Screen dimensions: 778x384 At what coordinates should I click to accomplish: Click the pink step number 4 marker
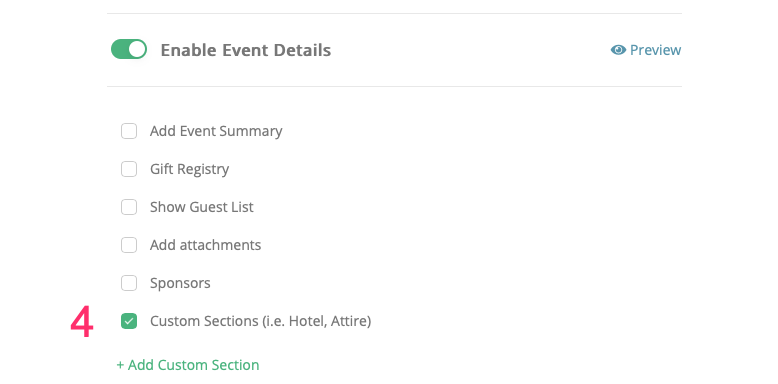coord(82,322)
